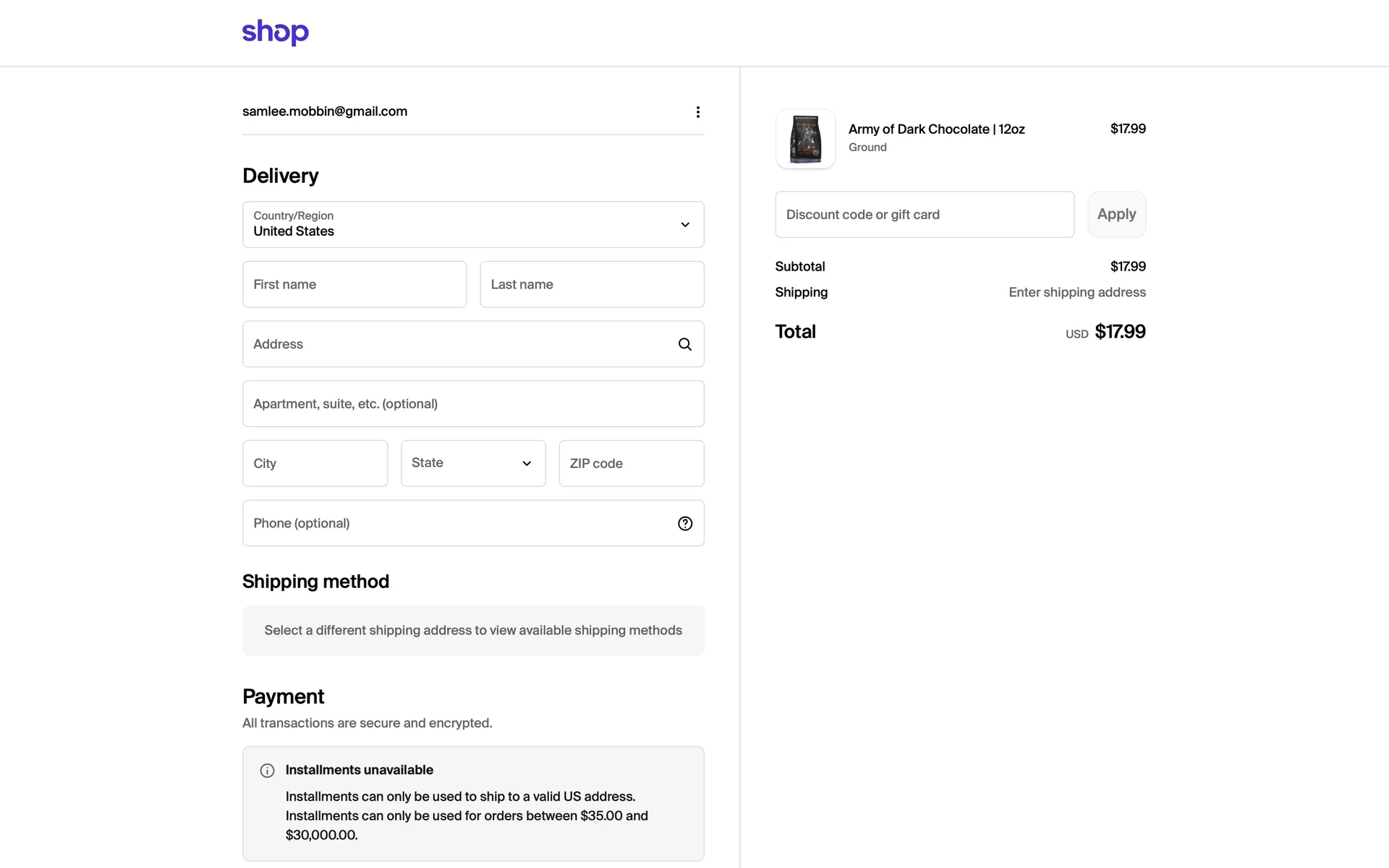Expand the Country/Region dropdown

pyautogui.click(x=472, y=224)
